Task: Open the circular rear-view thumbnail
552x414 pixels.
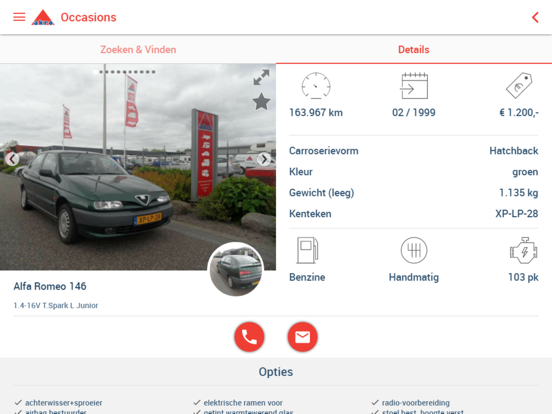Action: pos(236,269)
